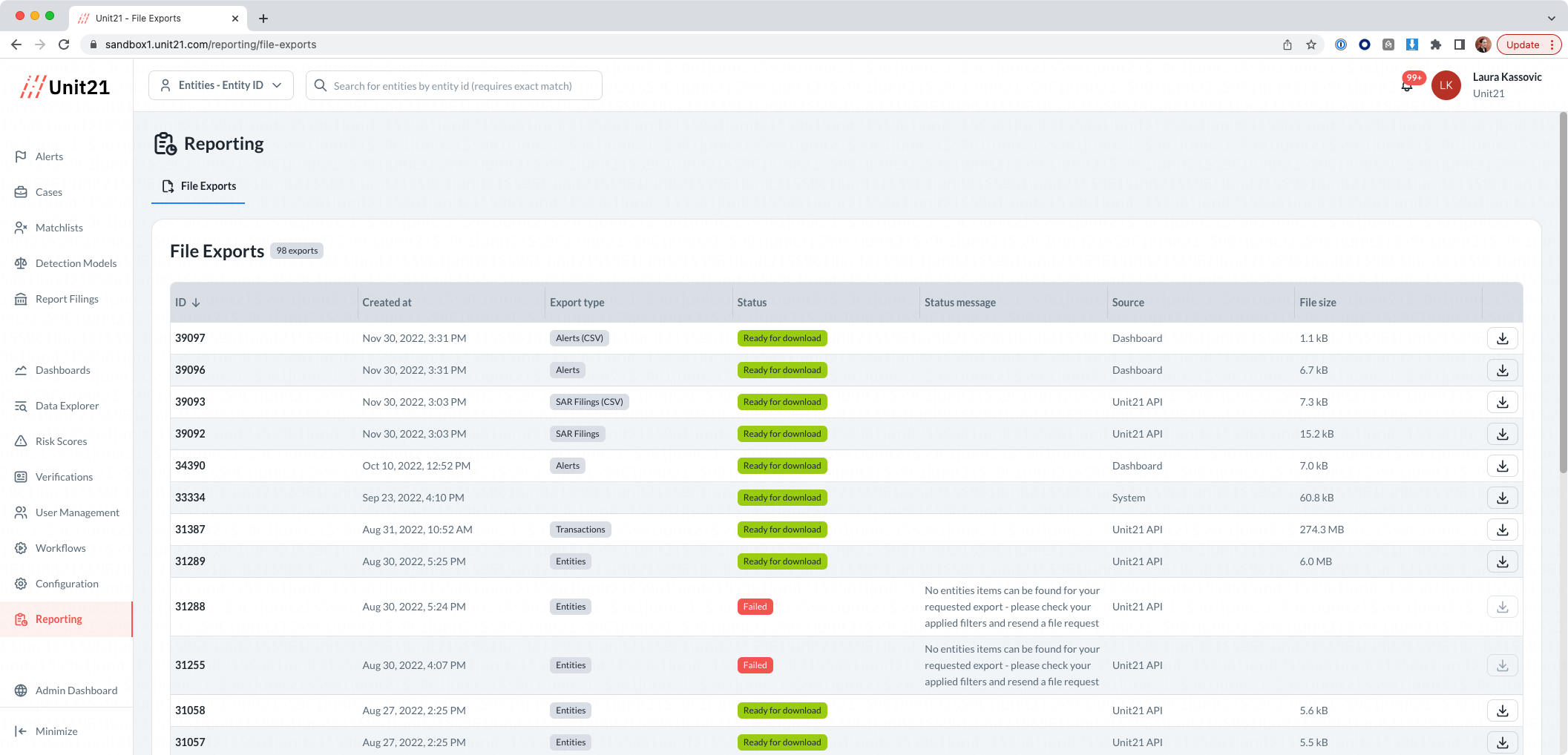Go to Workflows

[60, 548]
